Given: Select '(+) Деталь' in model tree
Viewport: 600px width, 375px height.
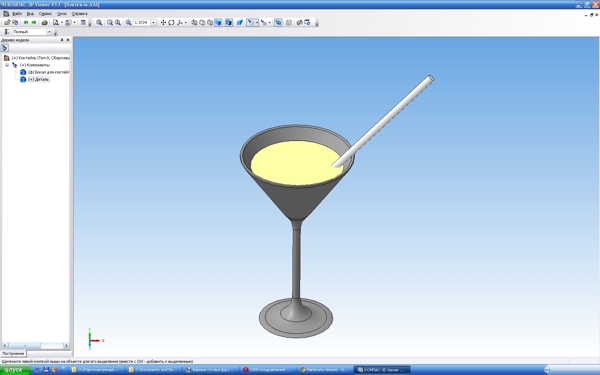Looking at the screenshot, I should click(39, 79).
